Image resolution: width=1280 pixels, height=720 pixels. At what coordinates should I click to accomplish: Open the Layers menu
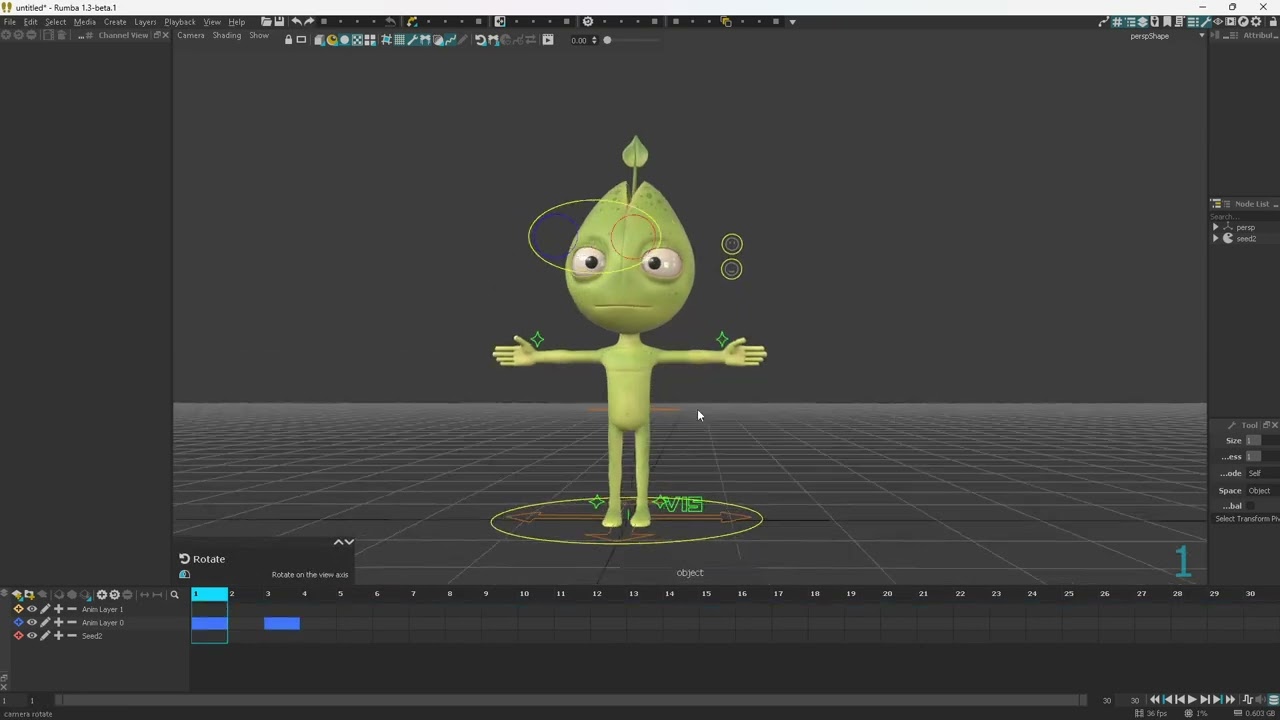pyautogui.click(x=145, y=22)
